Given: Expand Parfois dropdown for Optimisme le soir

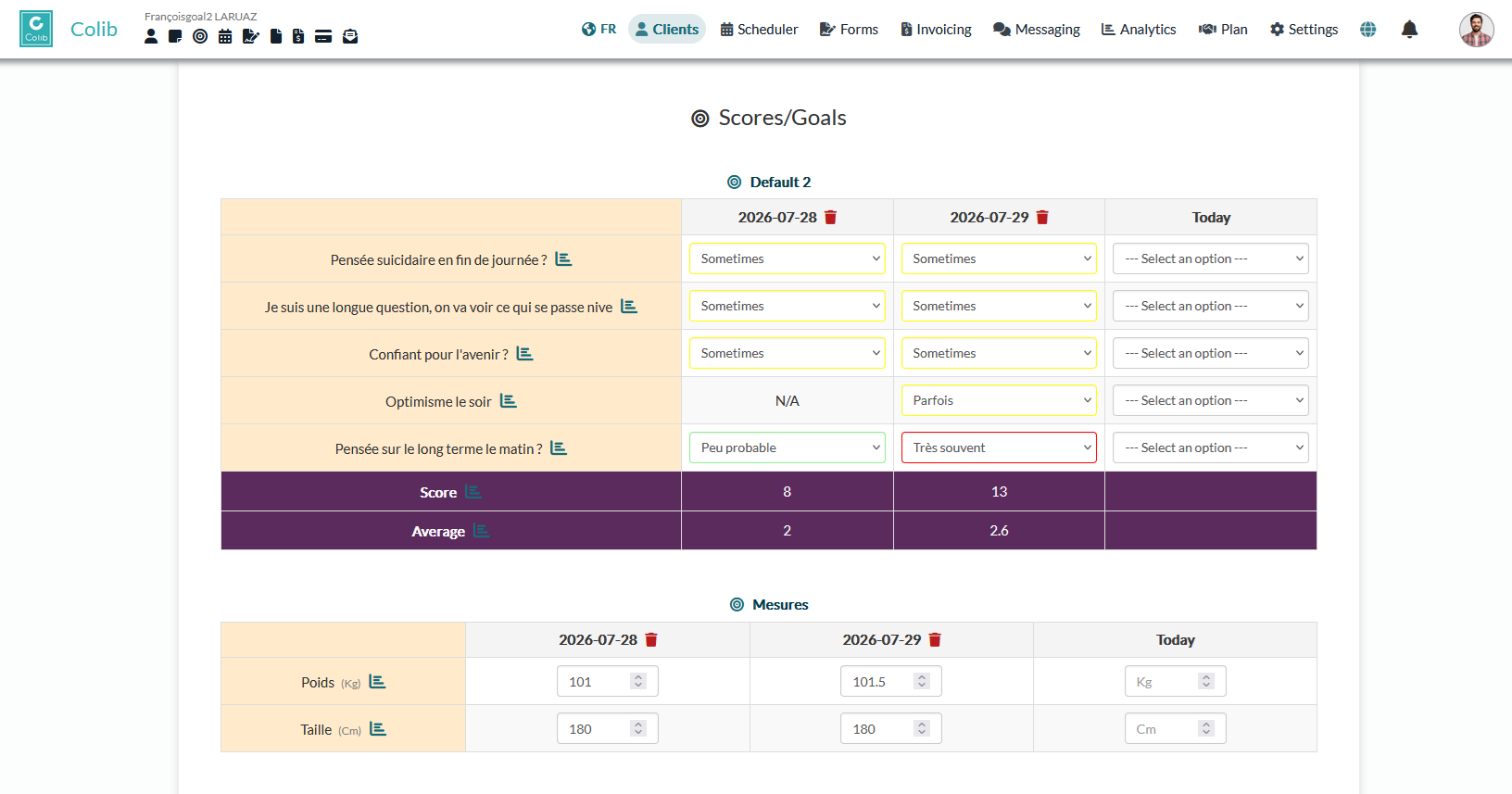Looking at the screenshot, I should 999,400.
